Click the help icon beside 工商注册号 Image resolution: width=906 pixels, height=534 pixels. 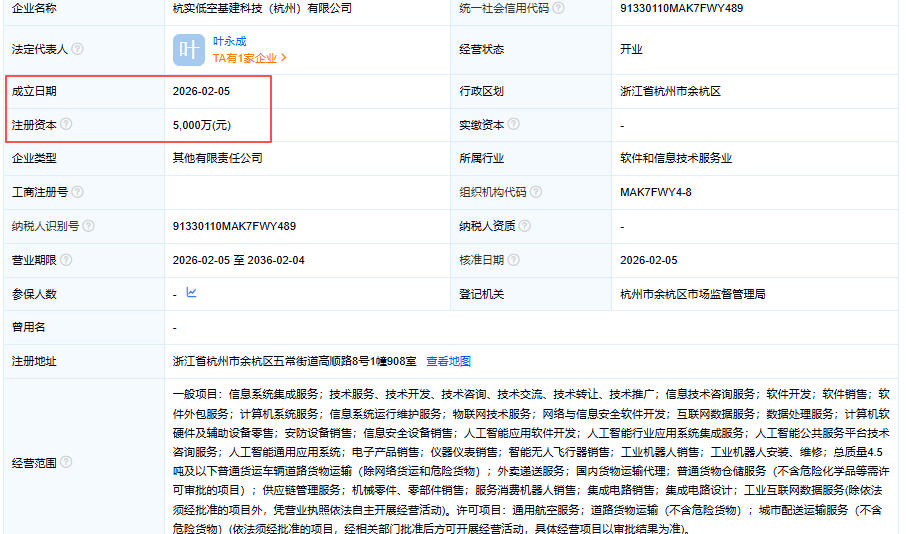coord(77,192)
